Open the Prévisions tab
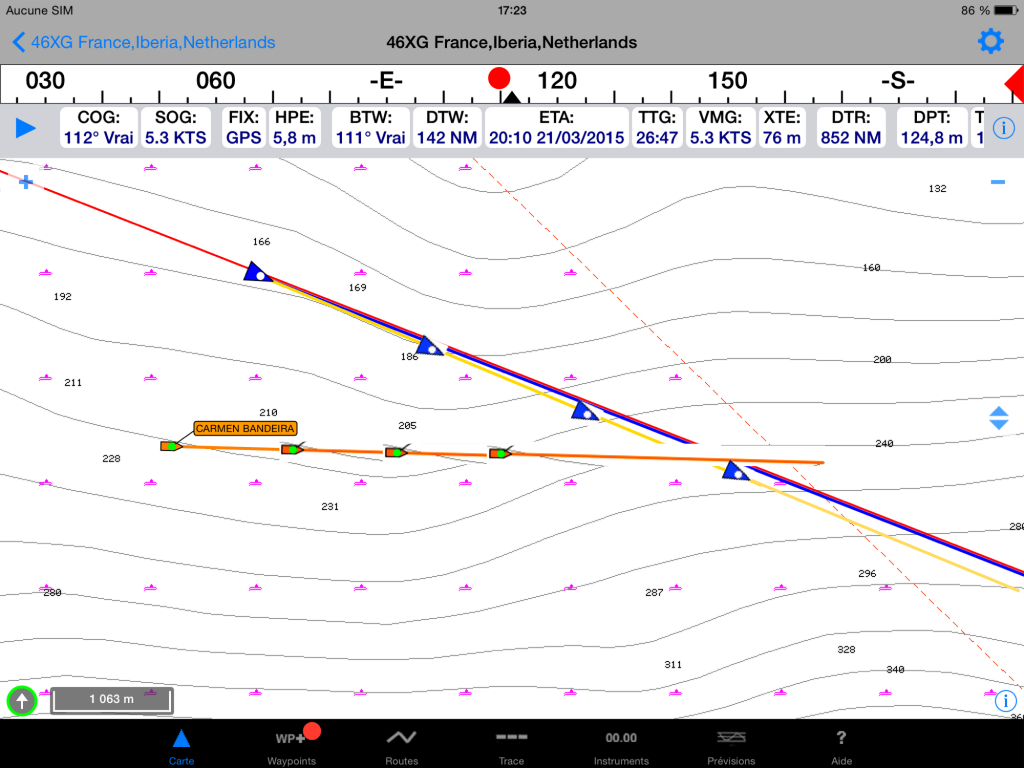 click(x=731, y=746)
